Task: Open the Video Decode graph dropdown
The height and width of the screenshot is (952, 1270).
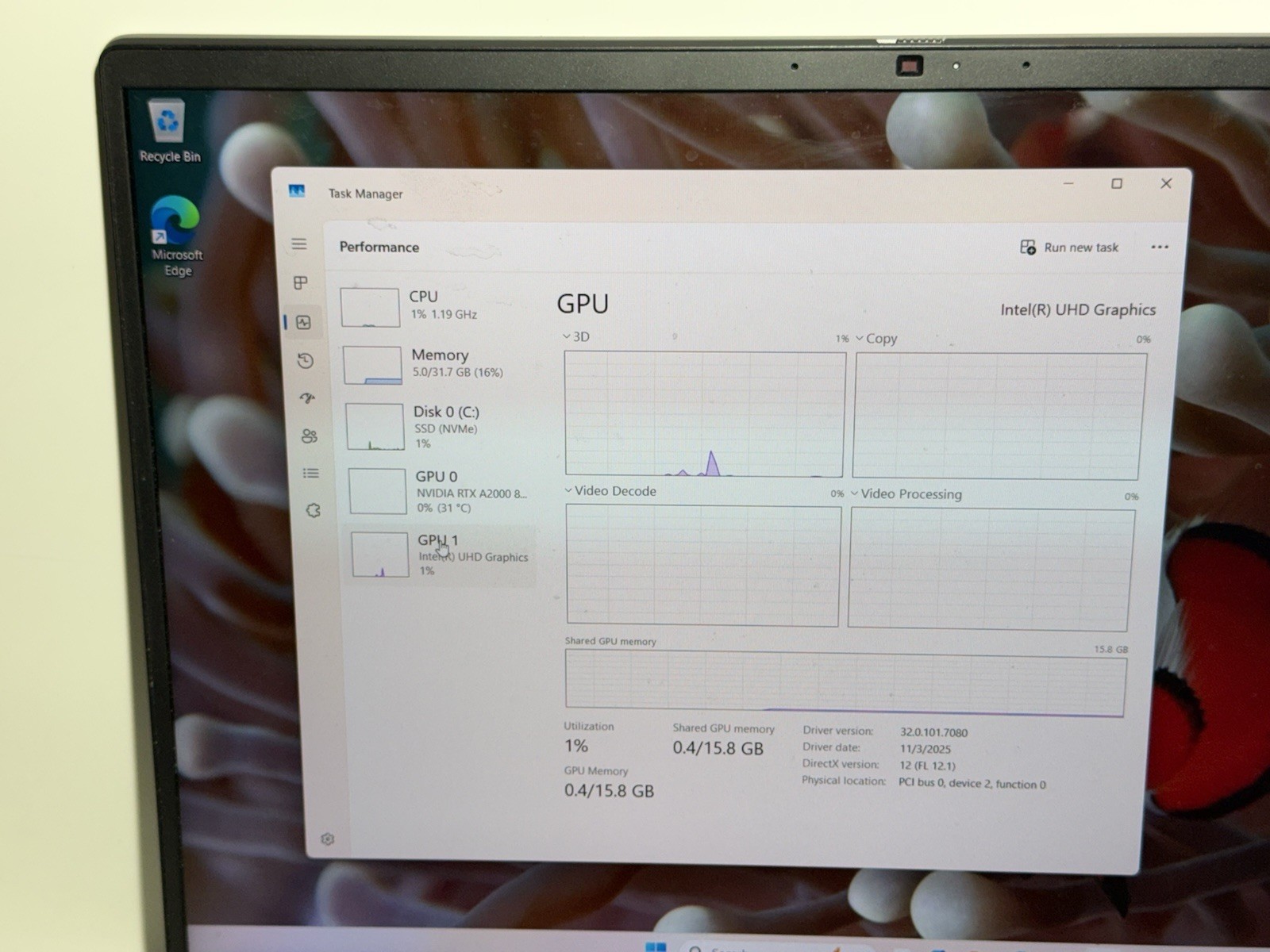Action: coord(610,491)
